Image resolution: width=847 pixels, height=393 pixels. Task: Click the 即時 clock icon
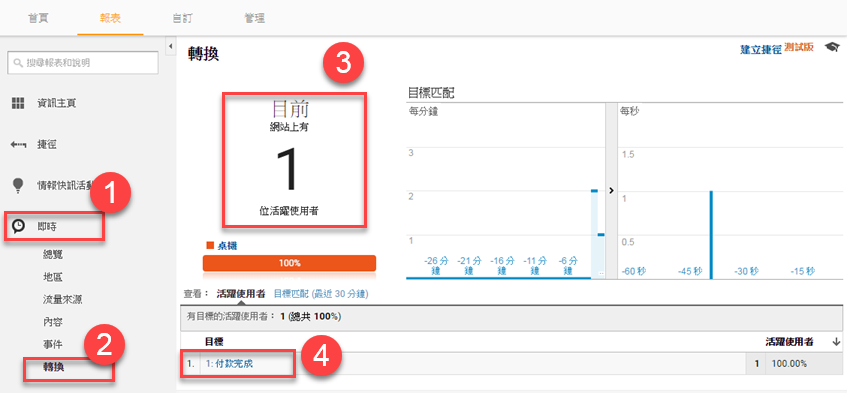[18, 227]
